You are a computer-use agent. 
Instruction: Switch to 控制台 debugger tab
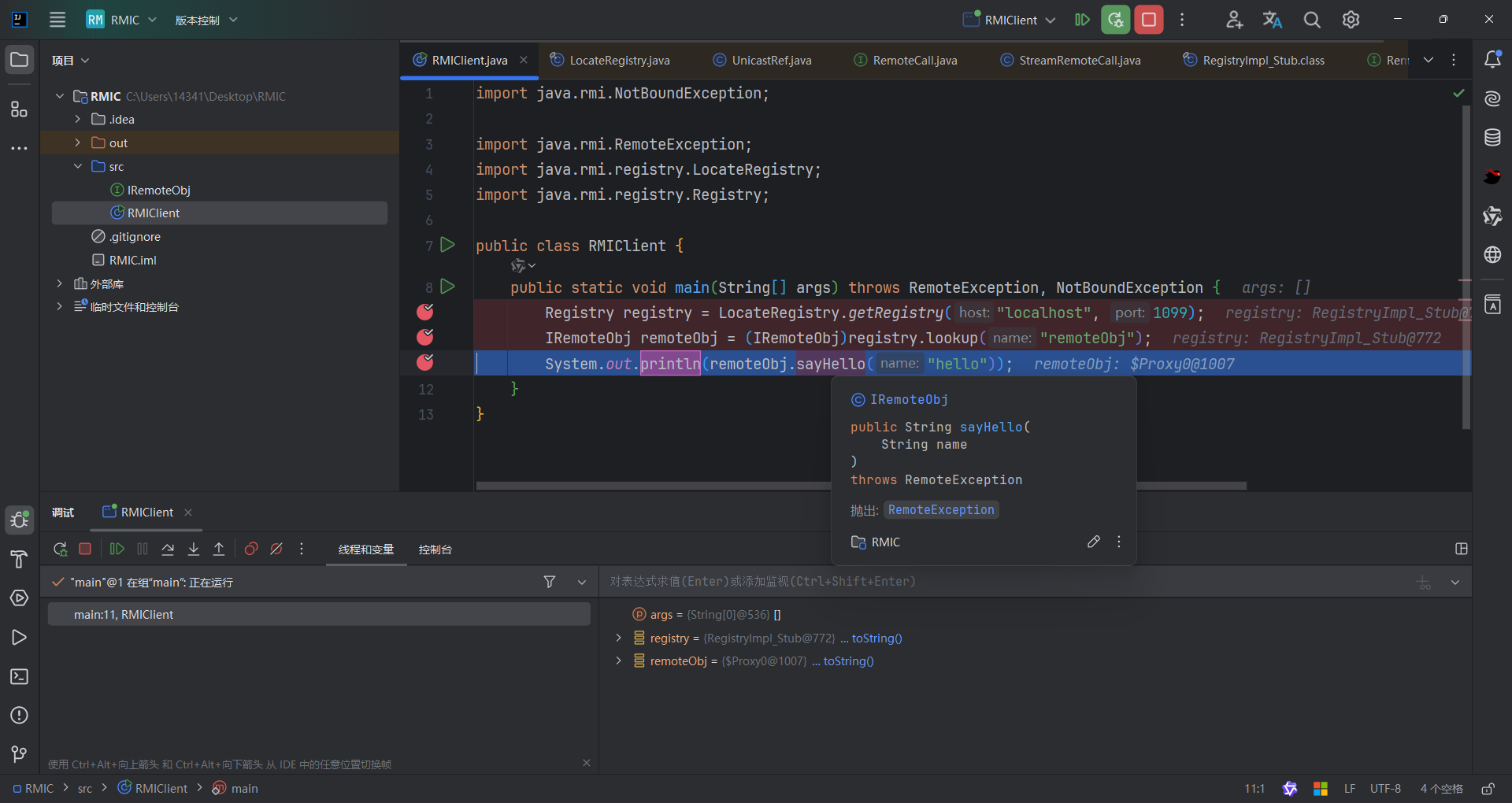pos(435,550)
